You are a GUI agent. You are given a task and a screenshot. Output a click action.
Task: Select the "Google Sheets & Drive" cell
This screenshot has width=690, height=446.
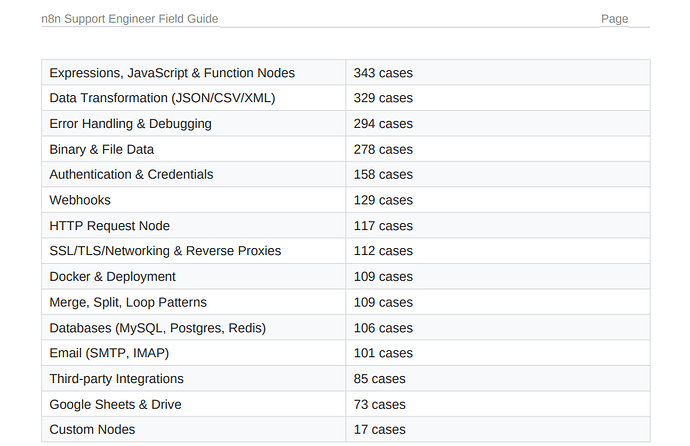[x=115, y=404]
